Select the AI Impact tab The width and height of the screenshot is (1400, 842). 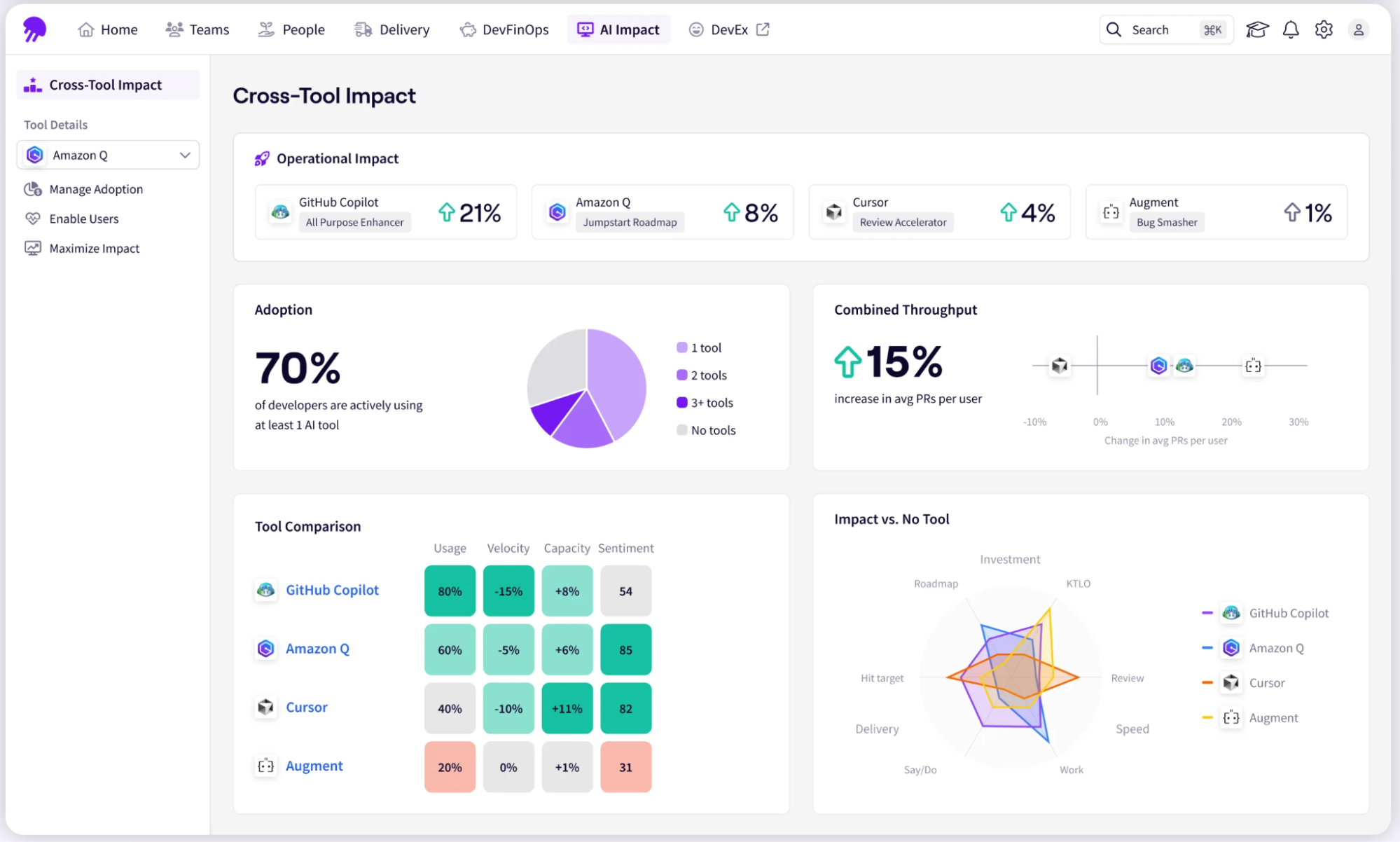tap(618, 29)
